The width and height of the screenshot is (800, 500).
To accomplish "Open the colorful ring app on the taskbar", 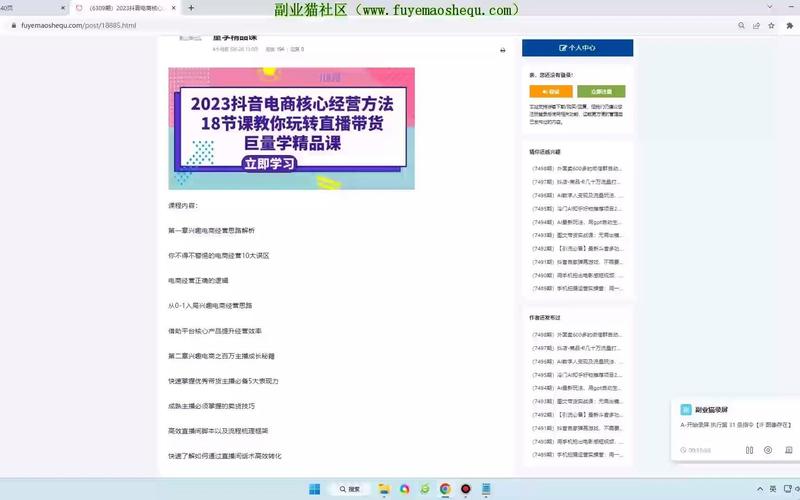I will (405, 489).
